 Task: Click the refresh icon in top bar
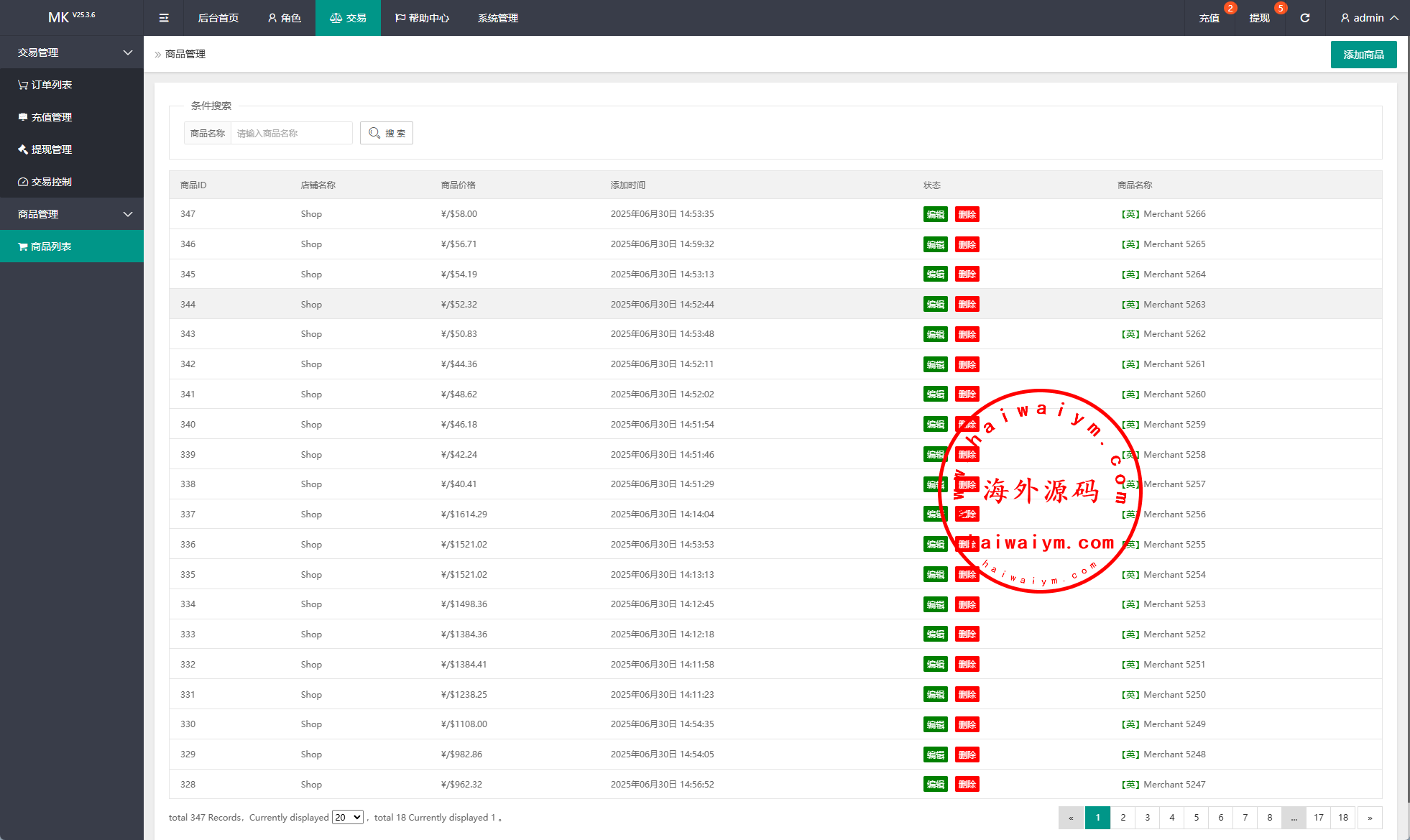(x=1304, y=18)
